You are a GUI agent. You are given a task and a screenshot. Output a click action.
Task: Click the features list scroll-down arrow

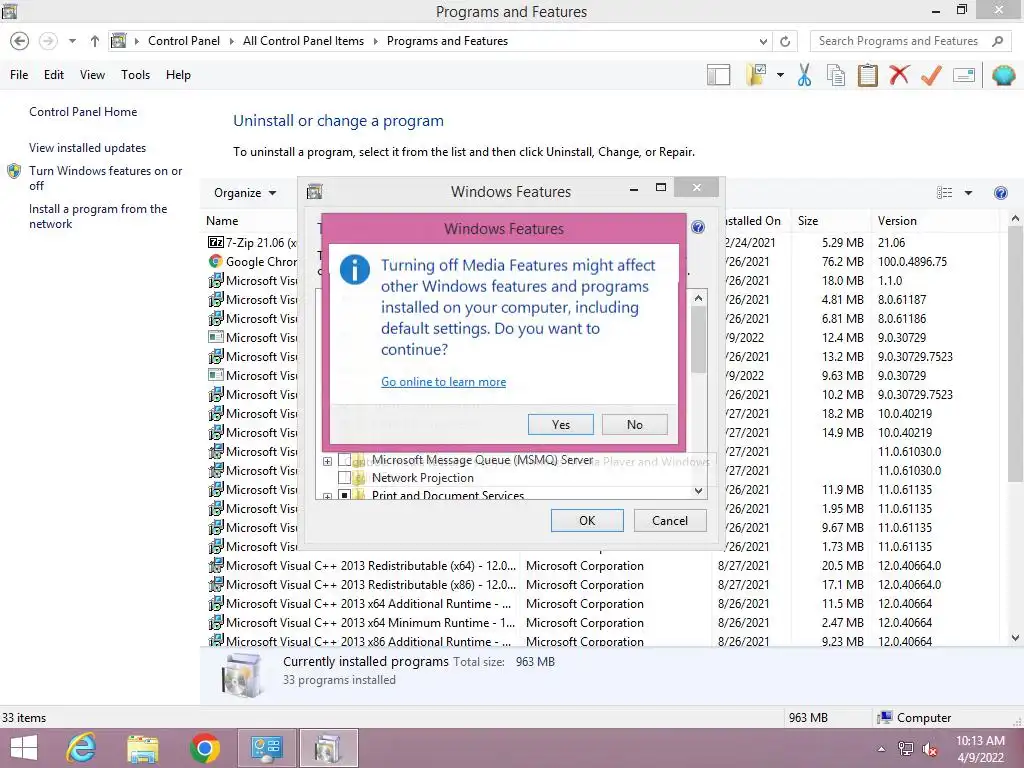[x=699, y=490]
